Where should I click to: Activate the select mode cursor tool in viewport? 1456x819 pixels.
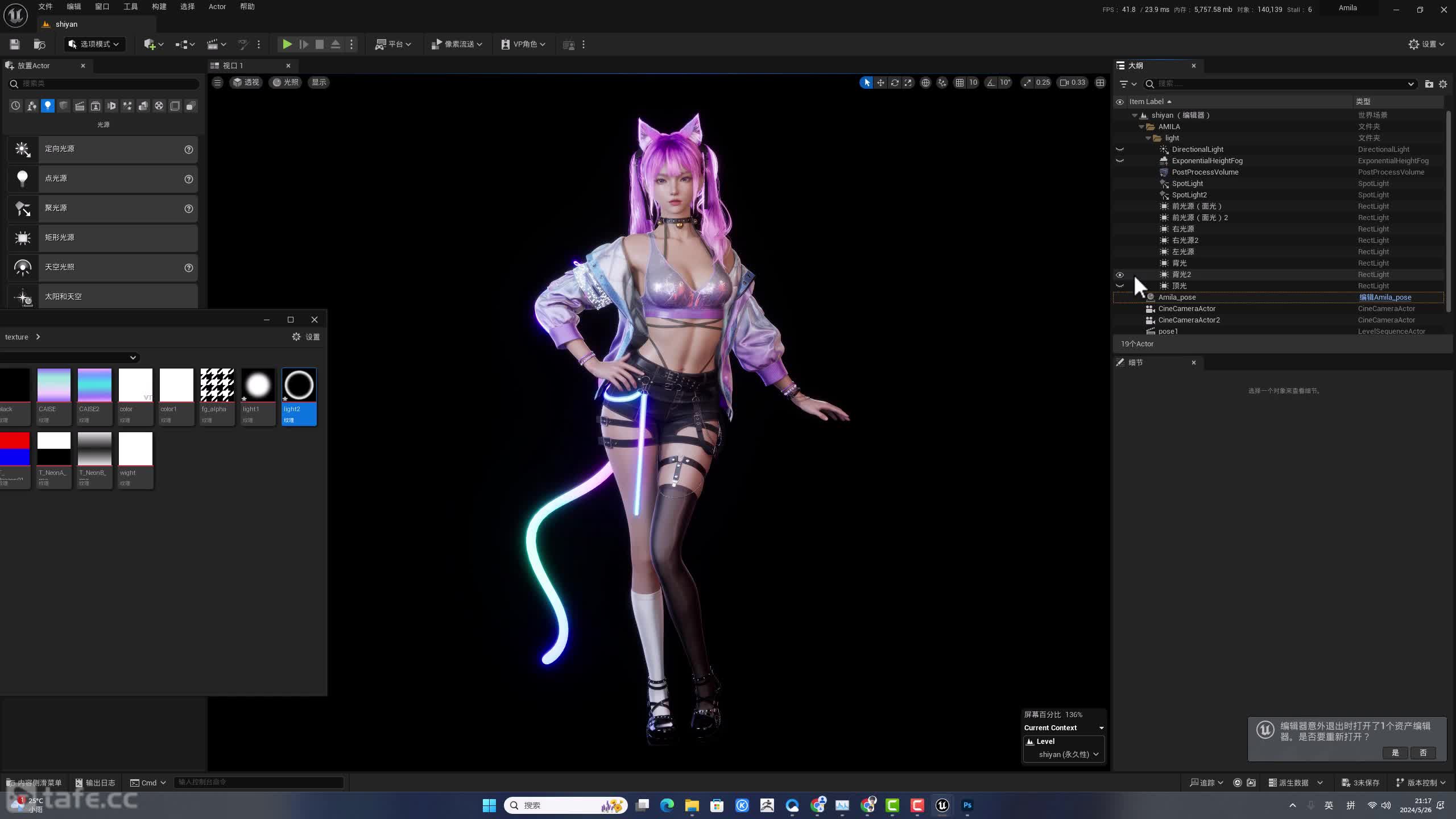(x=866, y=82)
